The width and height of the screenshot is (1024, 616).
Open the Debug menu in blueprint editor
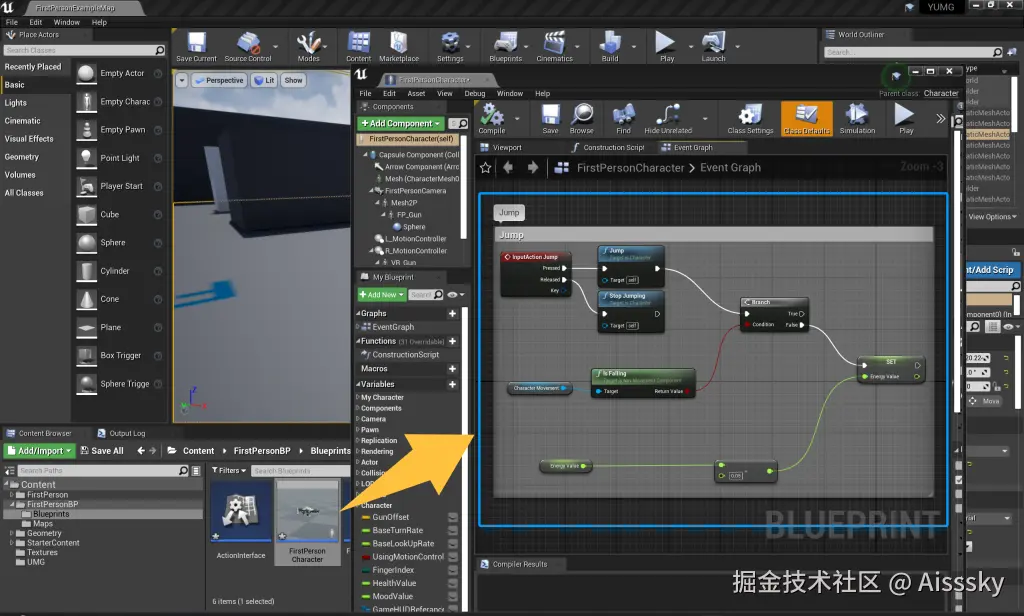(x=474, y=93)
